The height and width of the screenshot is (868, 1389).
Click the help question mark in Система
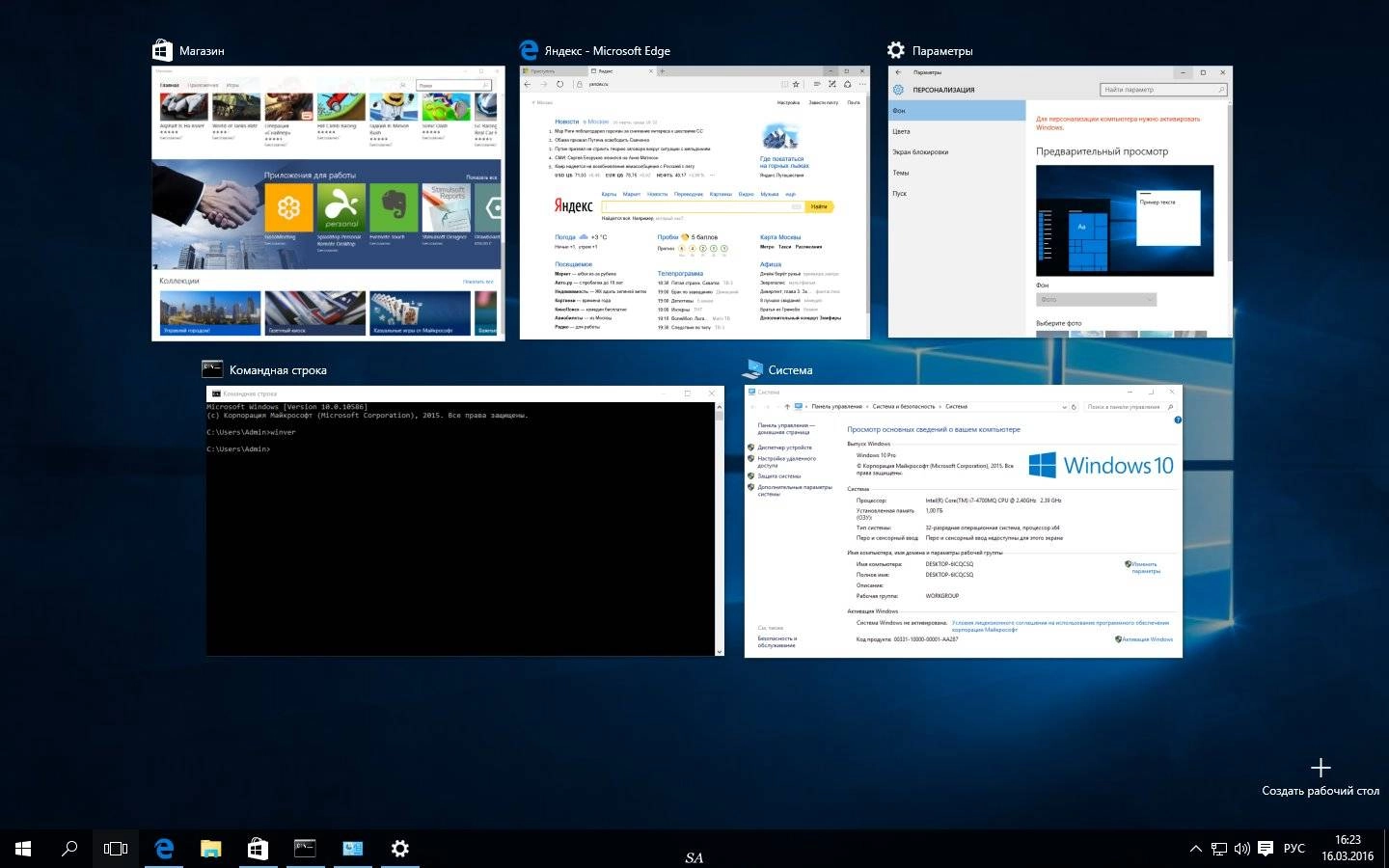(x=1177, y=420)
